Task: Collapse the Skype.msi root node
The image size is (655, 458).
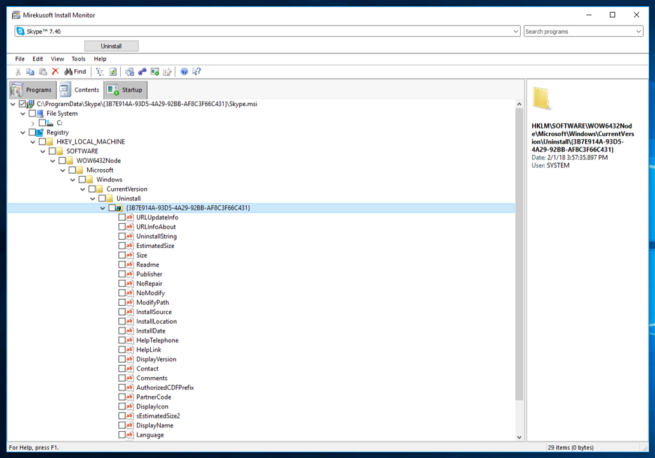Action: point(13,104)
